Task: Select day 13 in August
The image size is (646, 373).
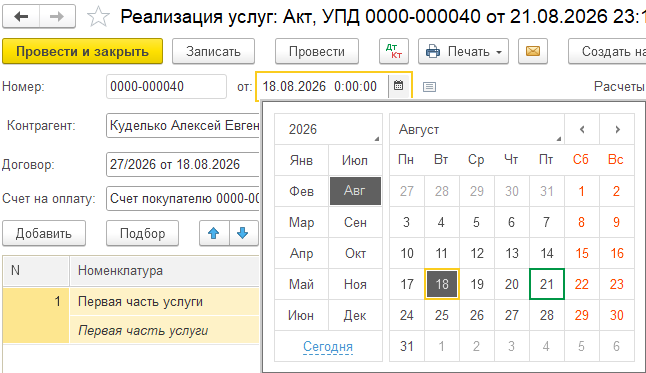Action: 512,253
